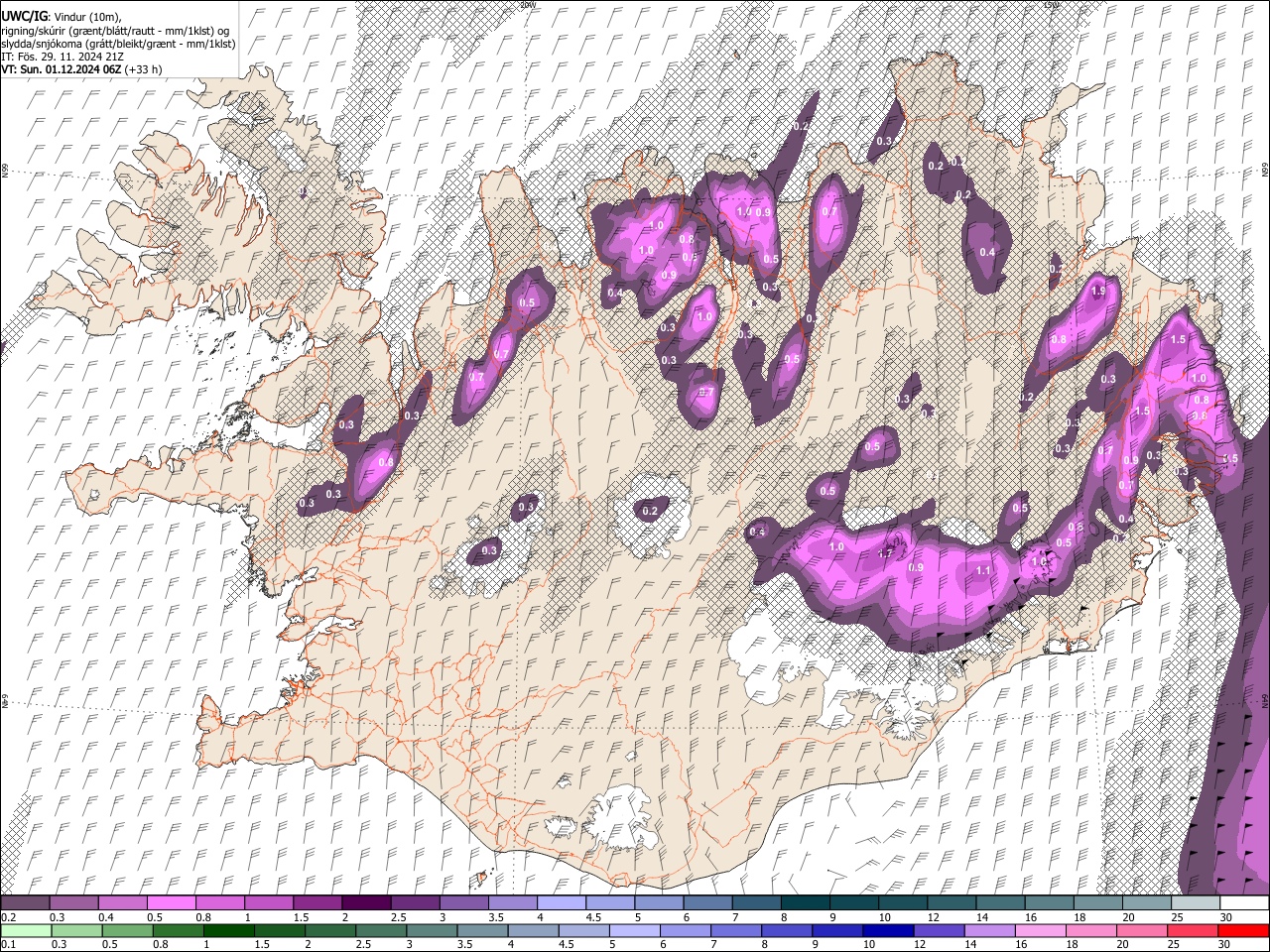Select purple rain scale swatch labeled 12
The image size is (1270, 952).
pyautogui.click(x=938, y=930)
